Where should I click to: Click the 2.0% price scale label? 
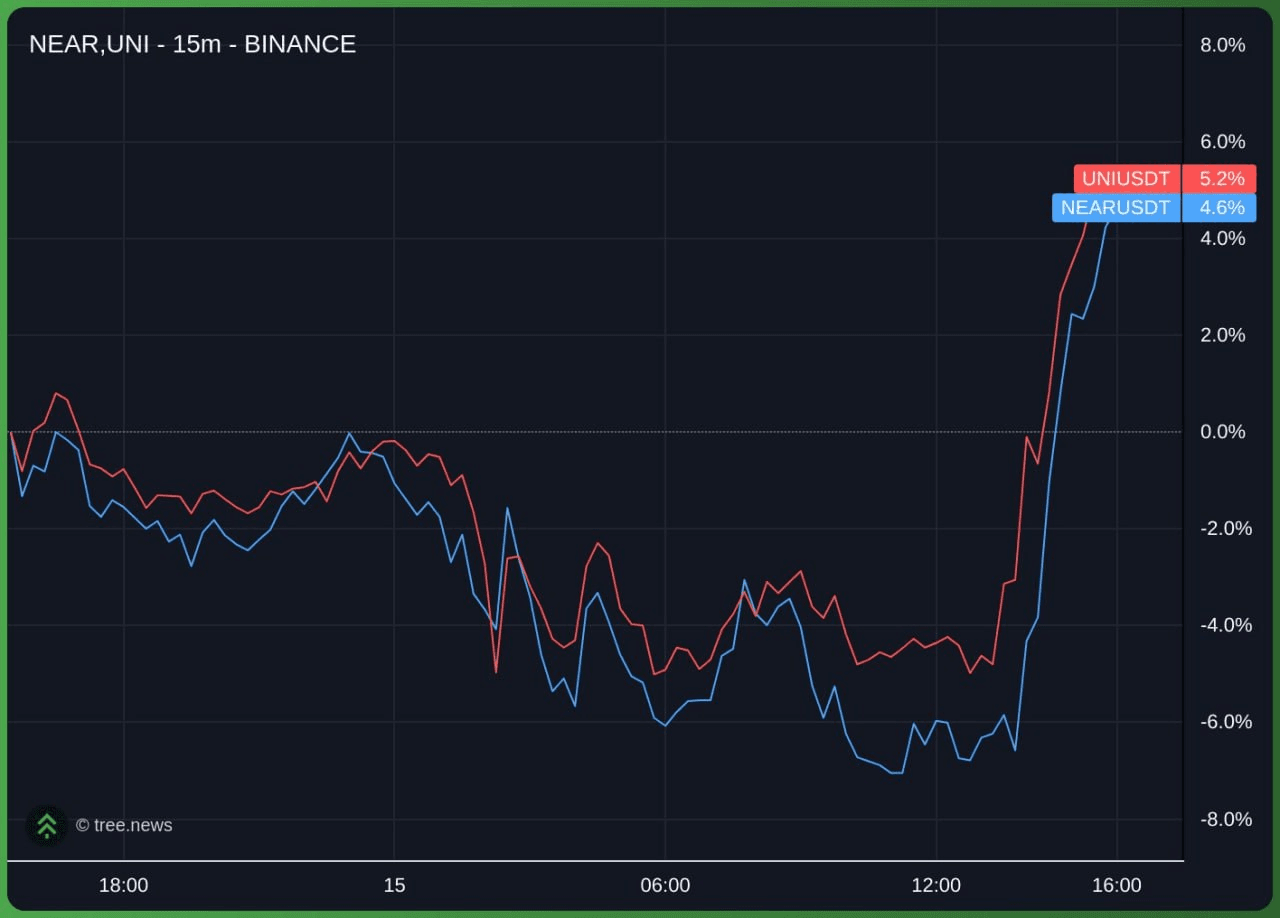click(x=1222, y=335)
